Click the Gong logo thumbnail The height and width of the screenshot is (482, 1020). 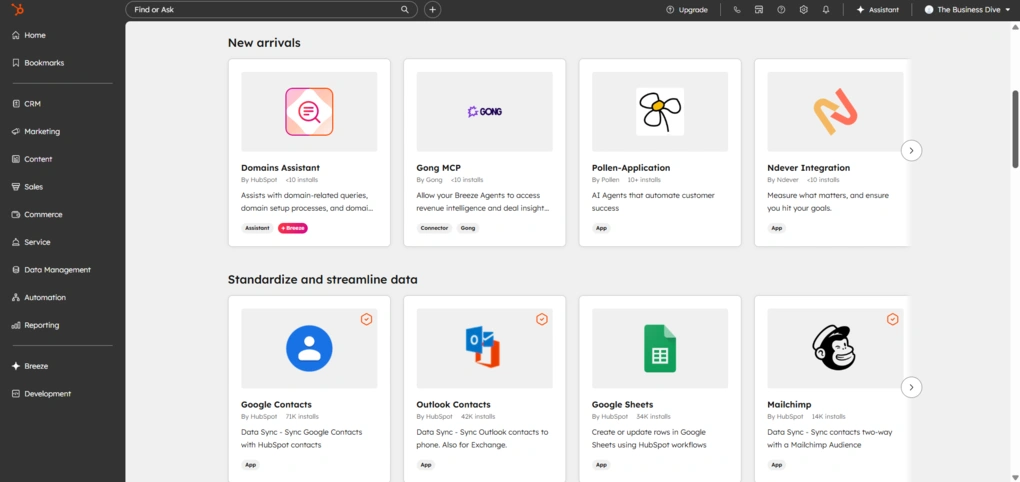click(485, 112)
